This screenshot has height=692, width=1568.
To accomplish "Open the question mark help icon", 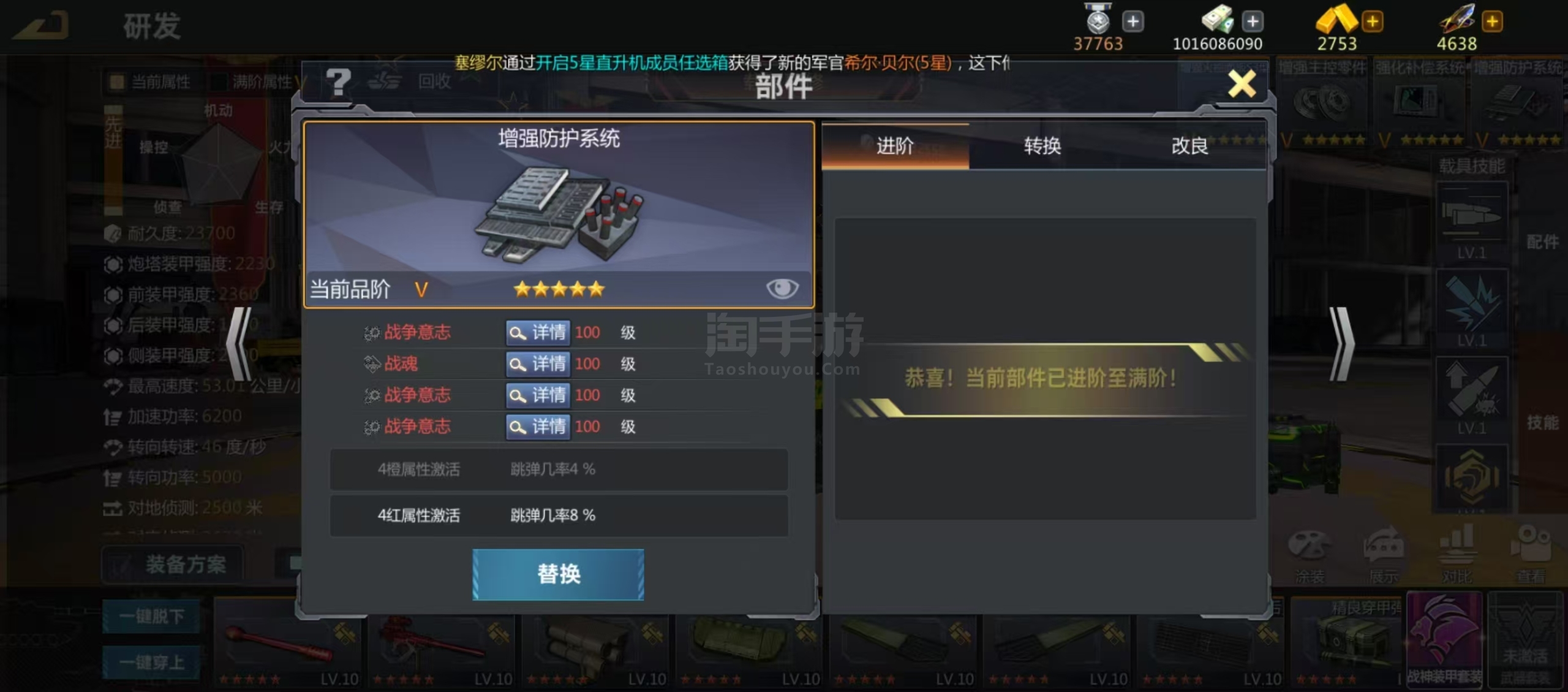I will coord(338,83).
